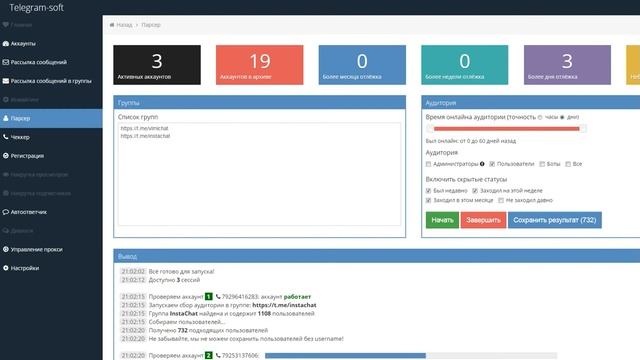The height and width of the screenshot is (360, 640).
Task: Click the green Начать button
Action: click(x=442, y=220)
